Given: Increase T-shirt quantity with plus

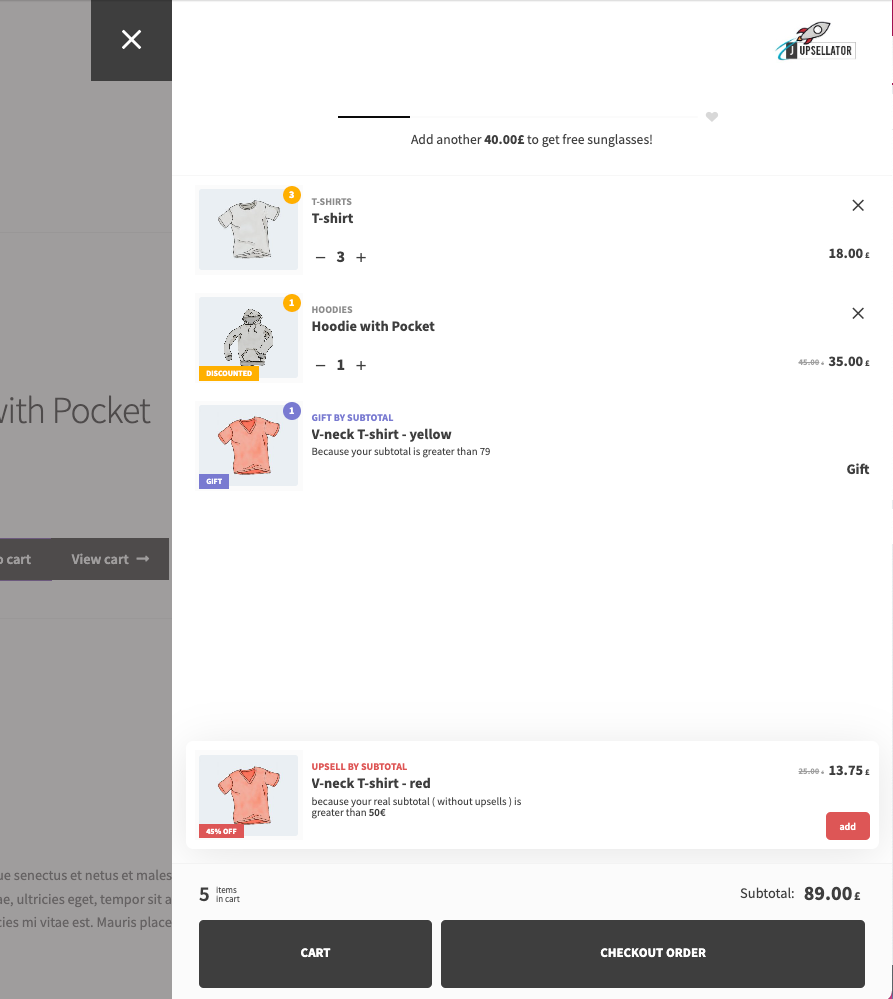Looking at the screenshot, I should click(361, 258).
